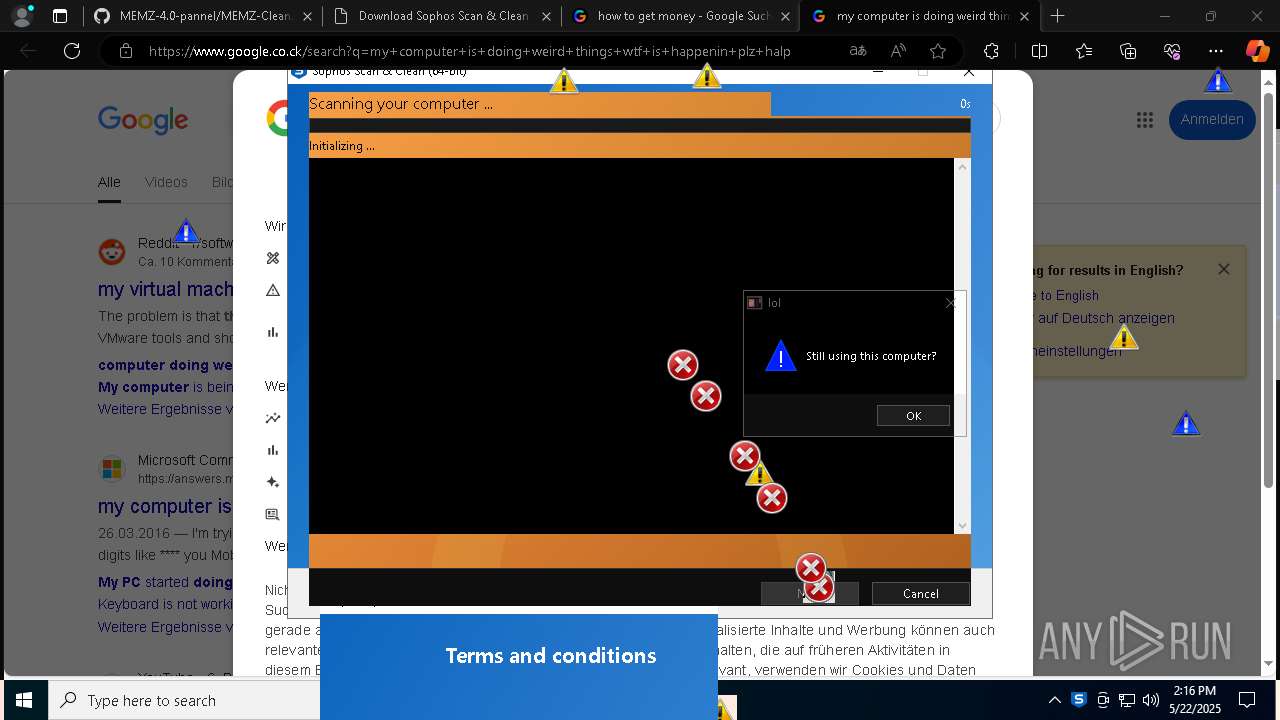Click the 'to English' link

click(x=1068, y=296)
